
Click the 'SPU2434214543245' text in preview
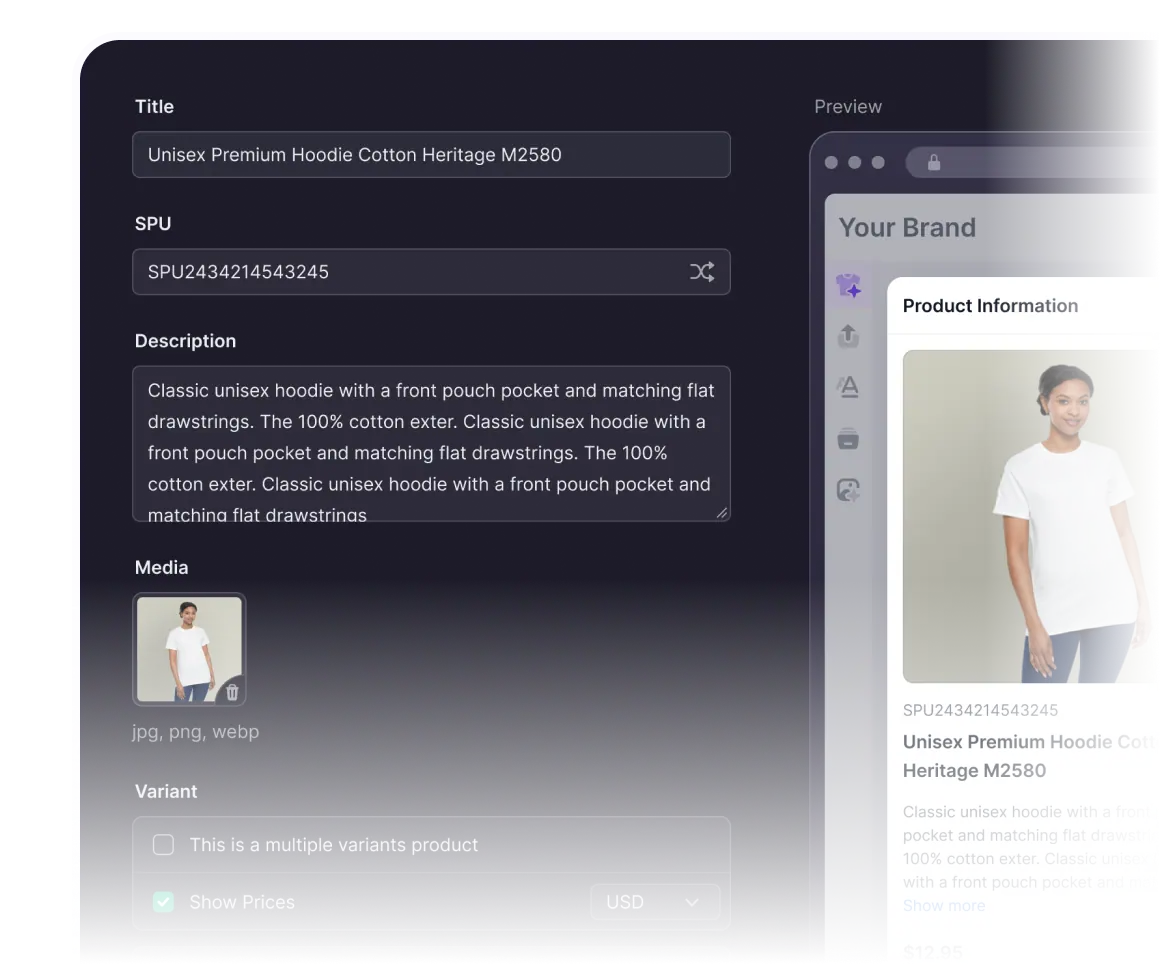(x=980, y=710)
